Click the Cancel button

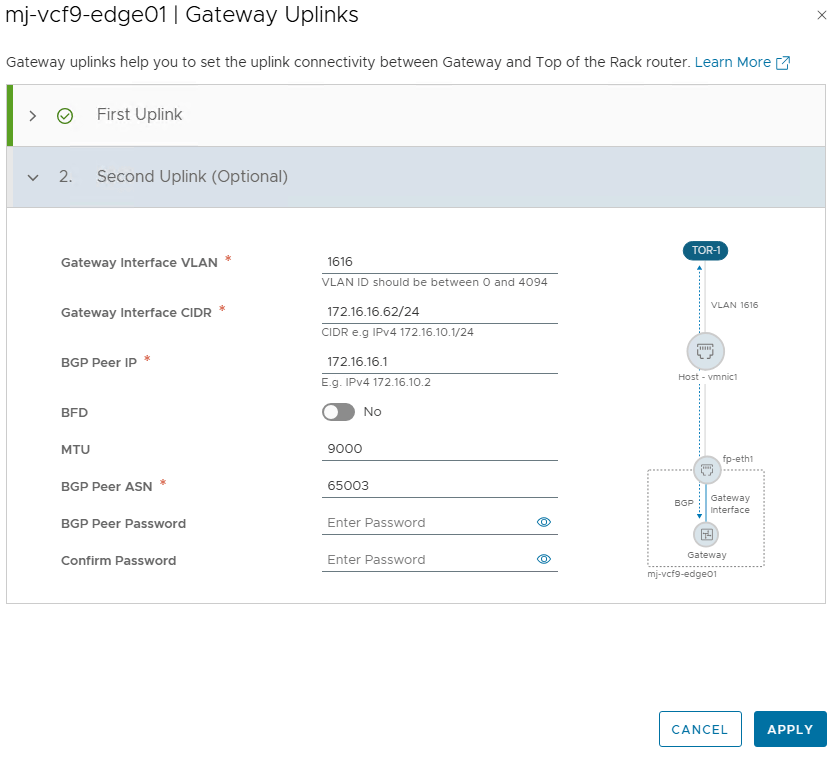click(x=700, y=729)
